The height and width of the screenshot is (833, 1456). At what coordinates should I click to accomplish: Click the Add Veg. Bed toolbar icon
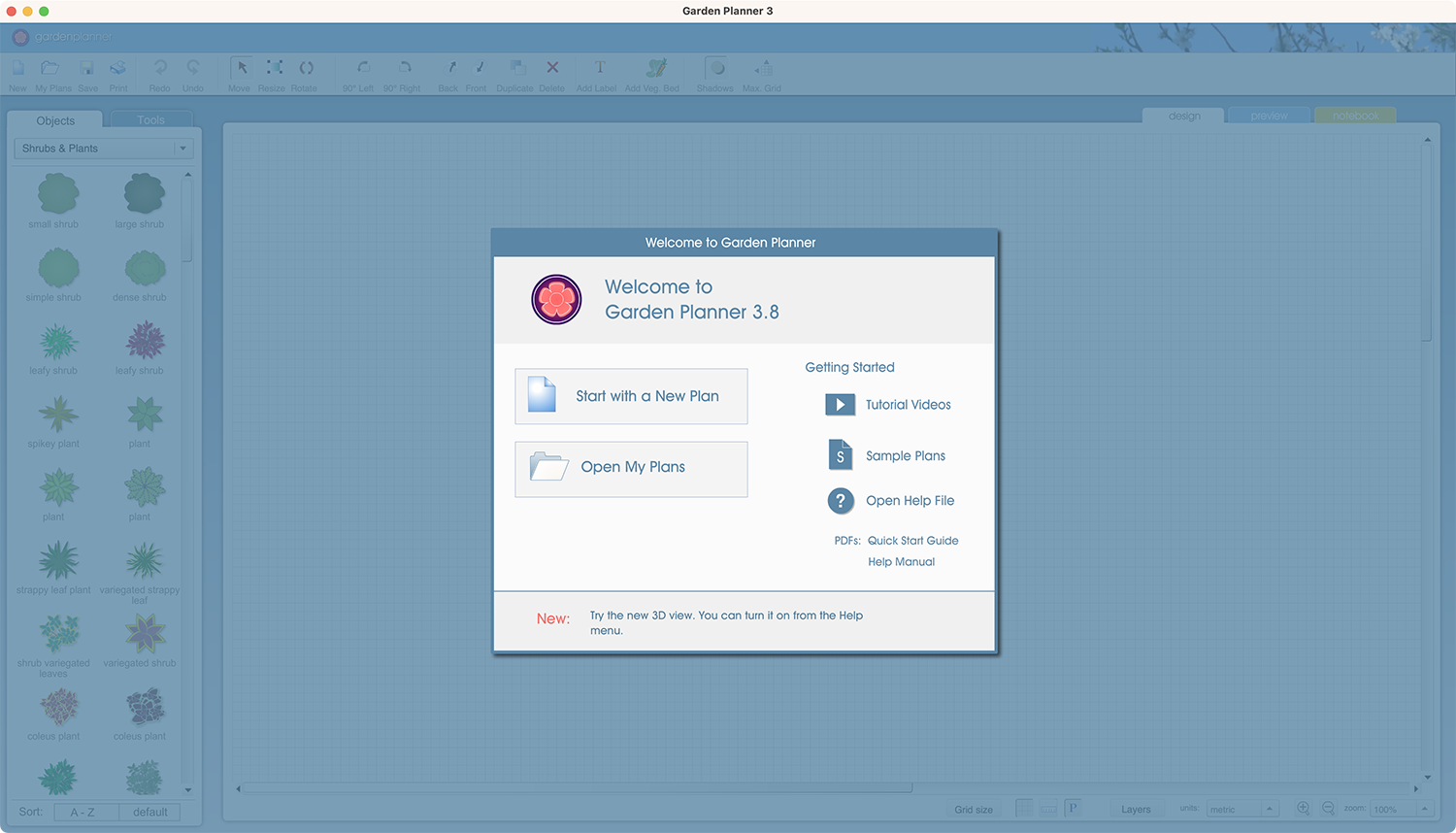[x=656, y=68]
